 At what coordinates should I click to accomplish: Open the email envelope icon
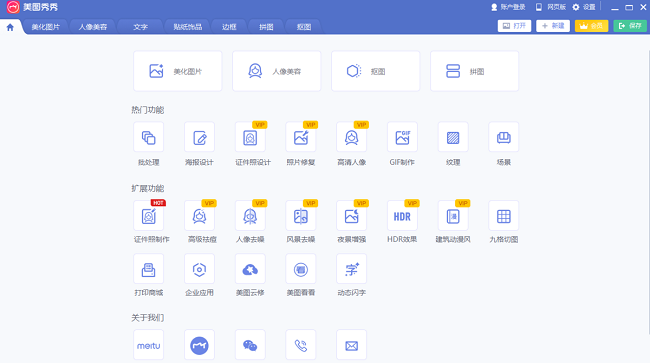coord(352,345)
